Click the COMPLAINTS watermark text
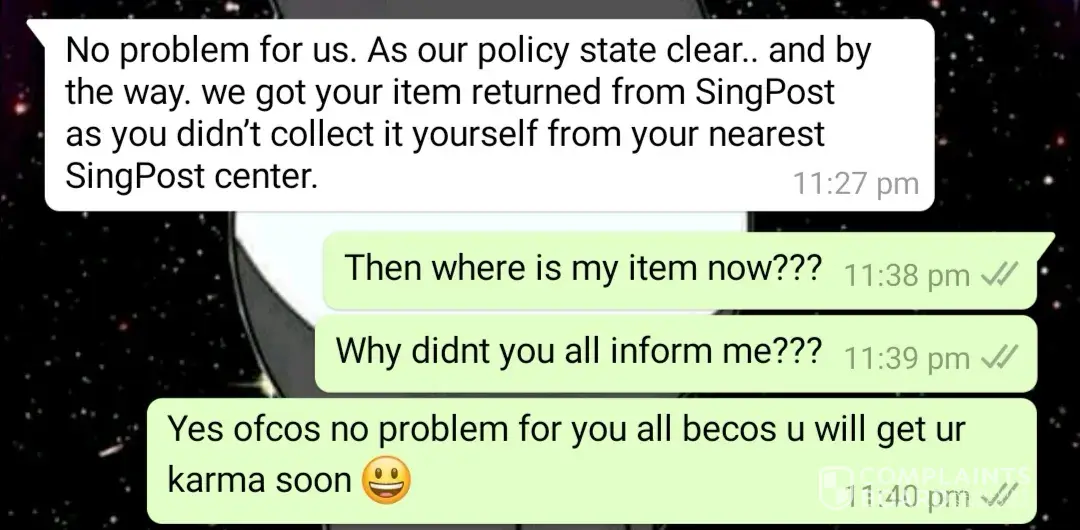The height and width of the screenshot is (530, 1080). (944, 476)
